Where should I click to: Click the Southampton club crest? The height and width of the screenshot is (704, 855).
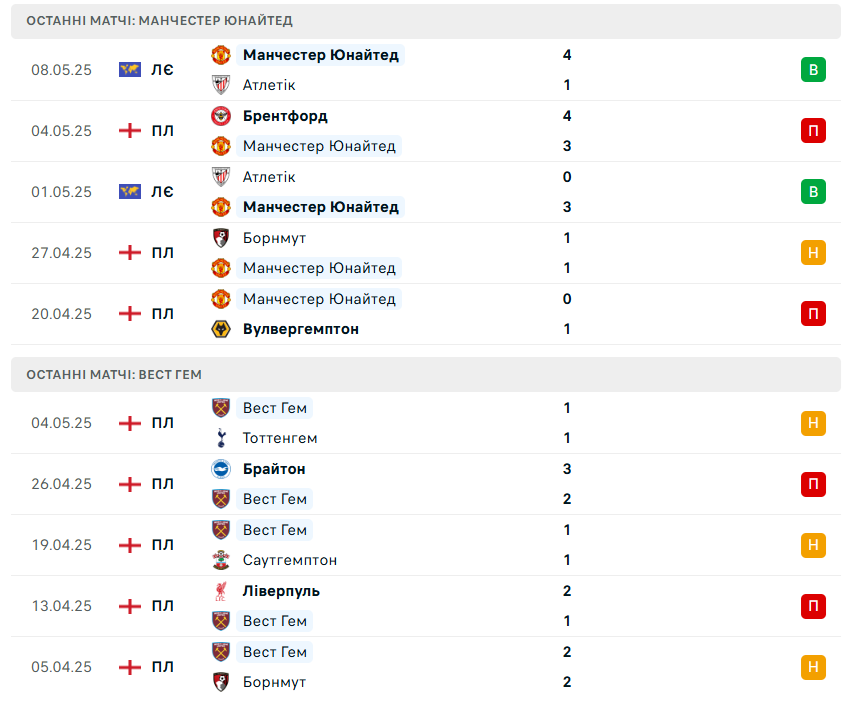click(221, 560)
